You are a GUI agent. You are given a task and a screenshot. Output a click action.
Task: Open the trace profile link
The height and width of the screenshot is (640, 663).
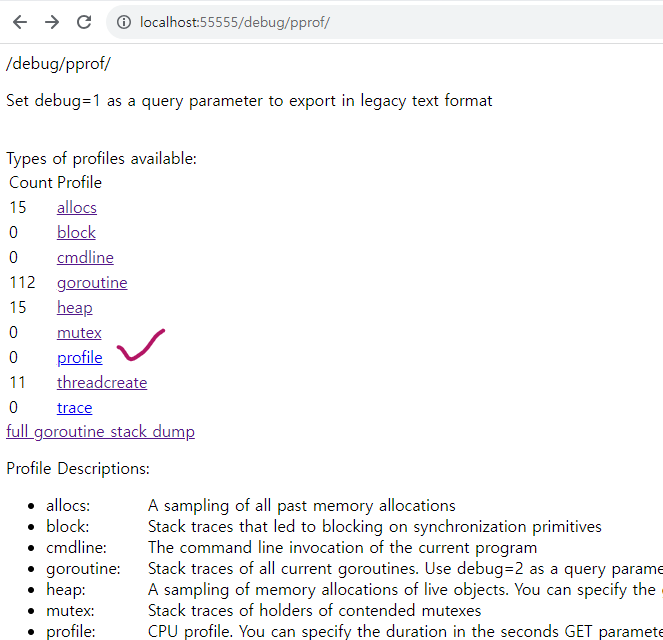(74, 408)
